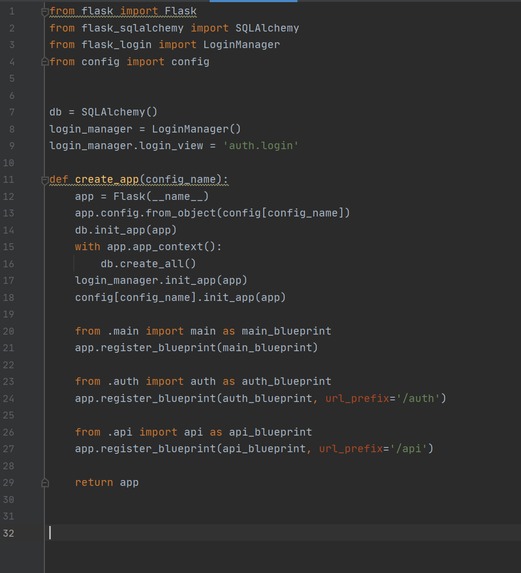The image size is (521, 573).
Task: Click 'login_manager.init_app(app)' line
Action: 161,280
